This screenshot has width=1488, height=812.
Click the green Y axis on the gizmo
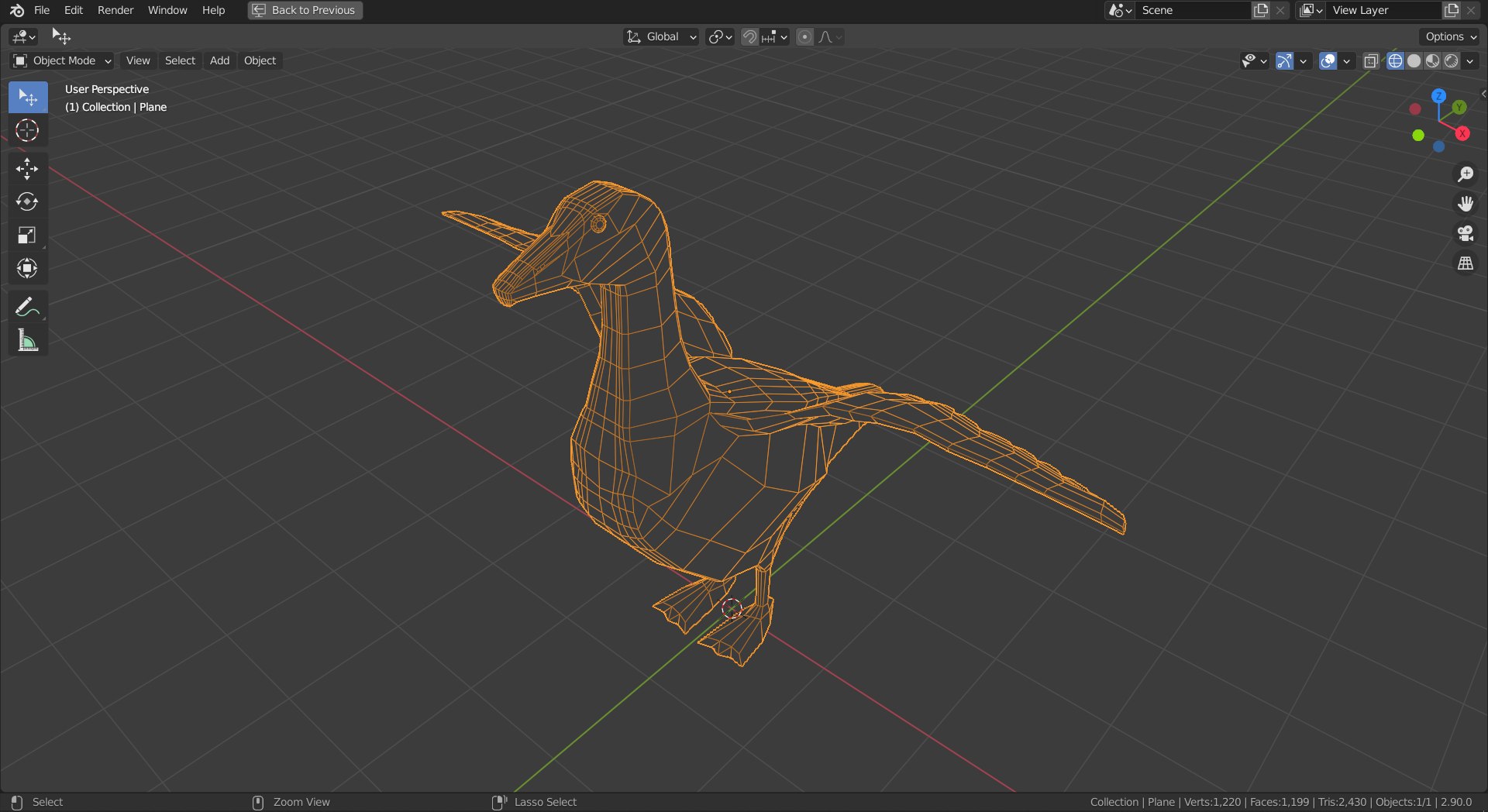(1459, 108)
